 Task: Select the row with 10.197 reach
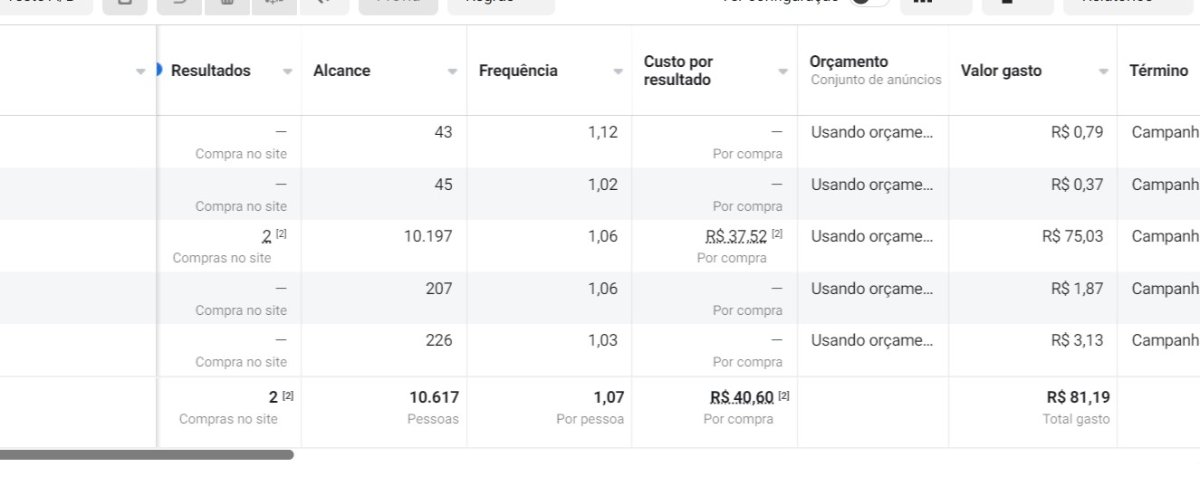pyautogui.click(x=600, y=246)
